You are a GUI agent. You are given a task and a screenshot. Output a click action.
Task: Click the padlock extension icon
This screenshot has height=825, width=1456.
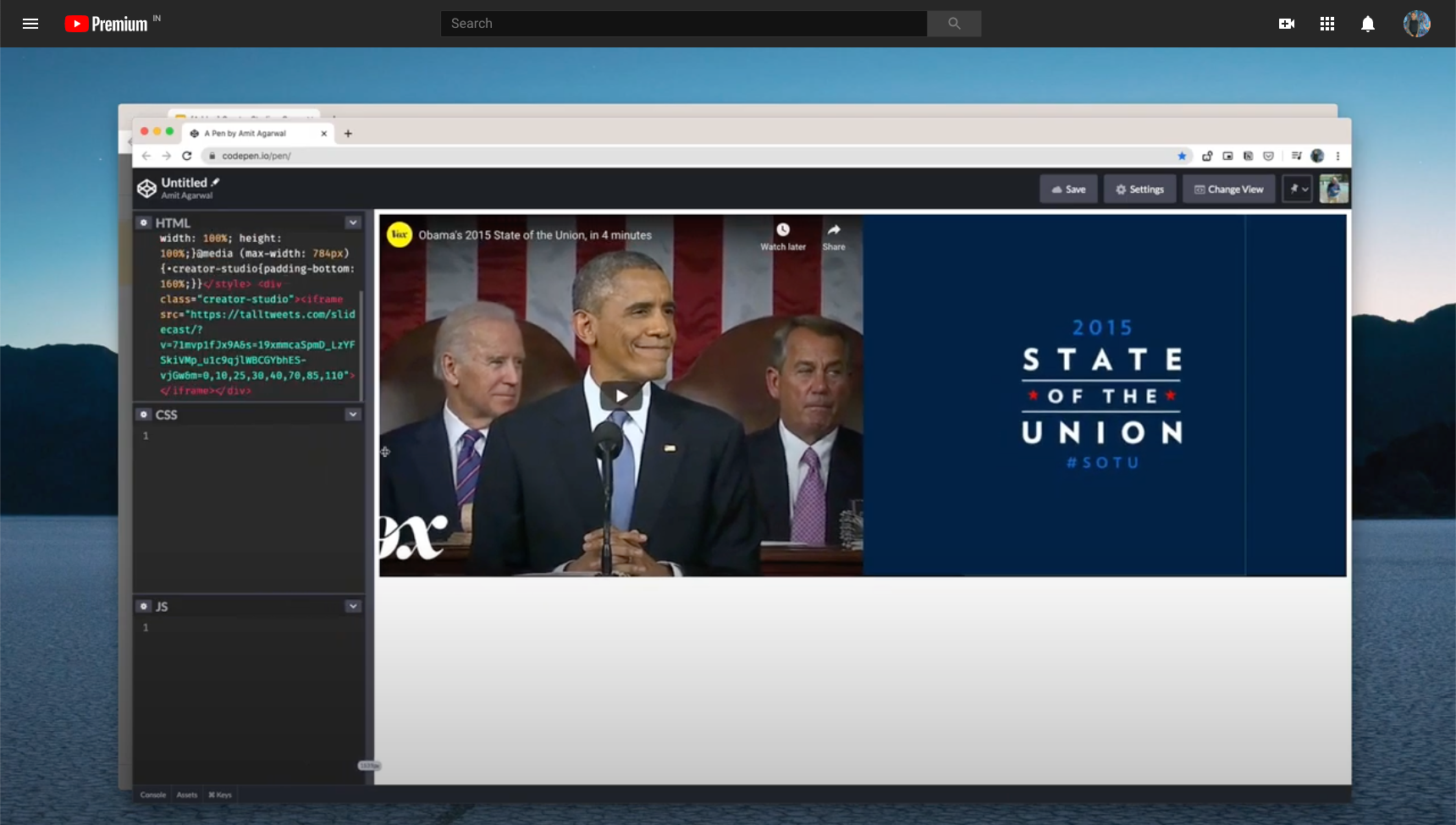point(1207,156)
